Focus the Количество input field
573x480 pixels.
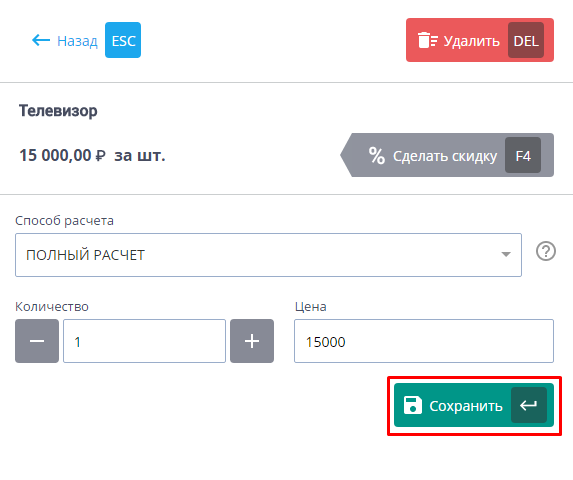[144, 341]
